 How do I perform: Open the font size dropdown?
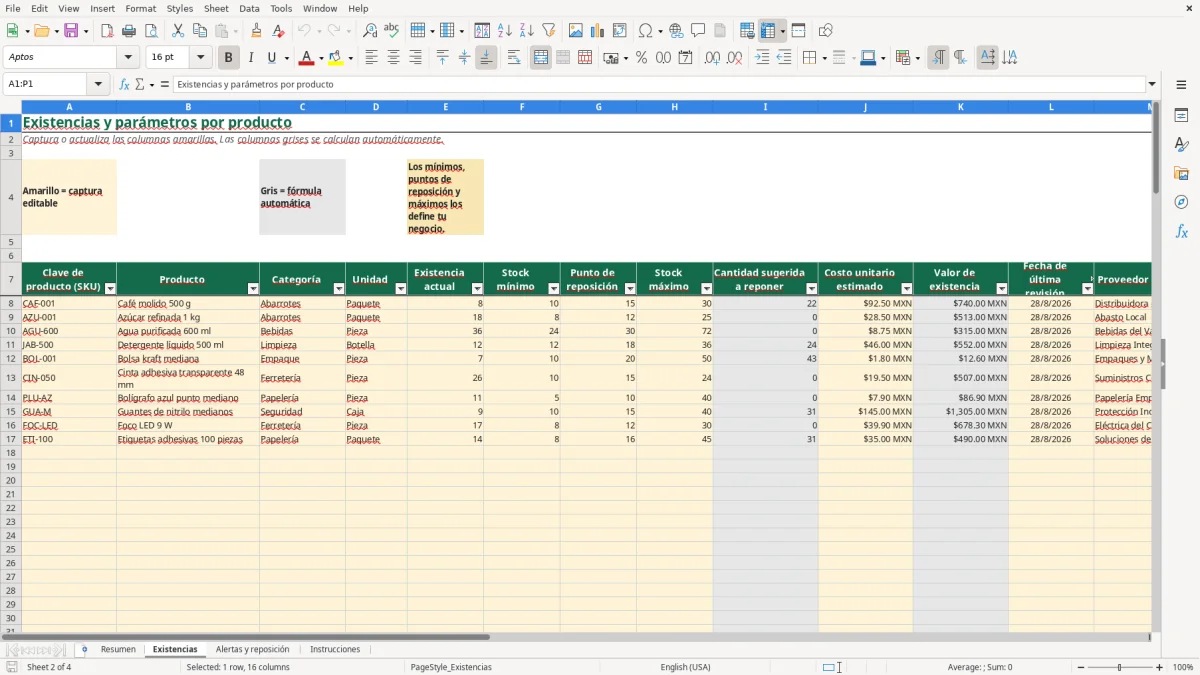[x=200, y=58]
